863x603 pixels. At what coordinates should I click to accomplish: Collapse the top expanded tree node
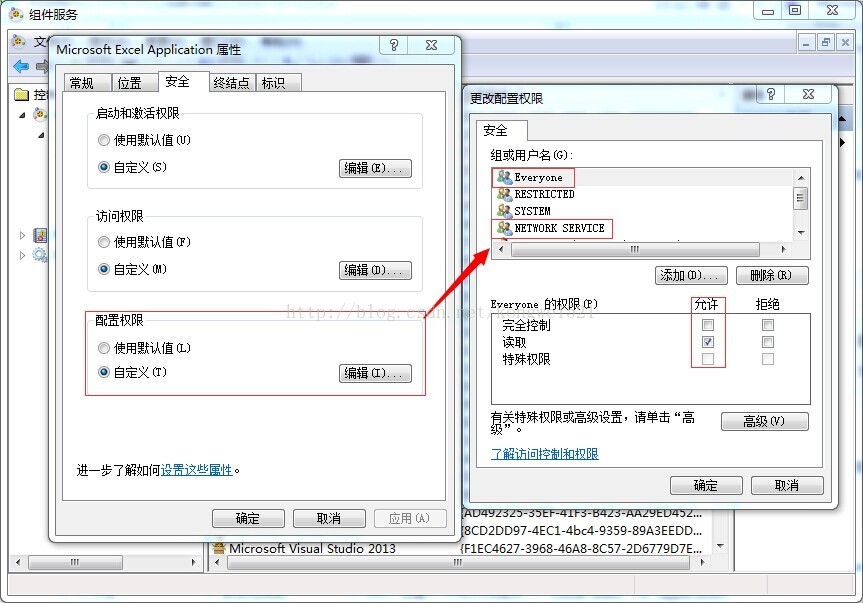click(x=23, y=115)
